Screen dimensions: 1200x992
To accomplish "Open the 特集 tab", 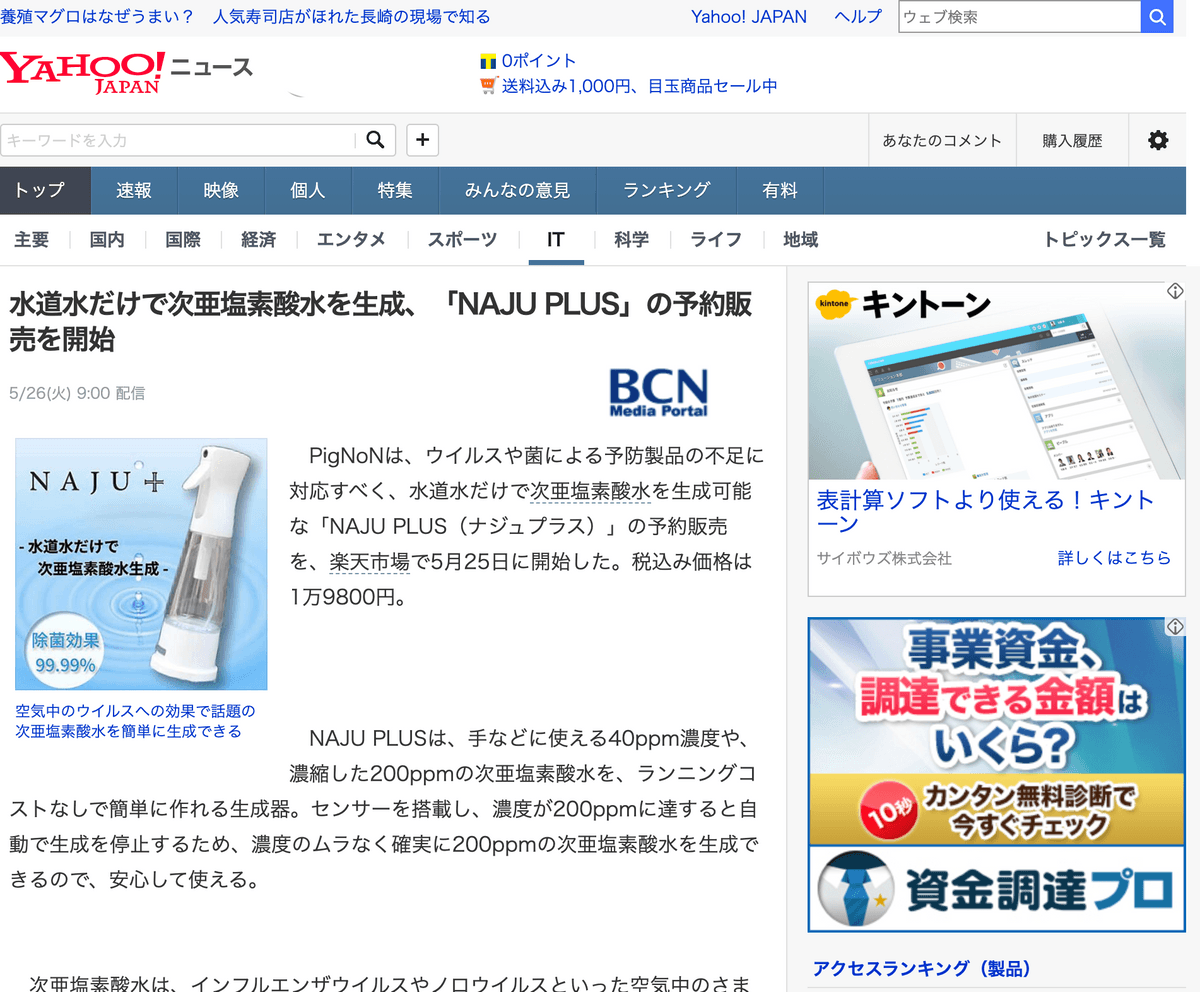I will point(395,190).
